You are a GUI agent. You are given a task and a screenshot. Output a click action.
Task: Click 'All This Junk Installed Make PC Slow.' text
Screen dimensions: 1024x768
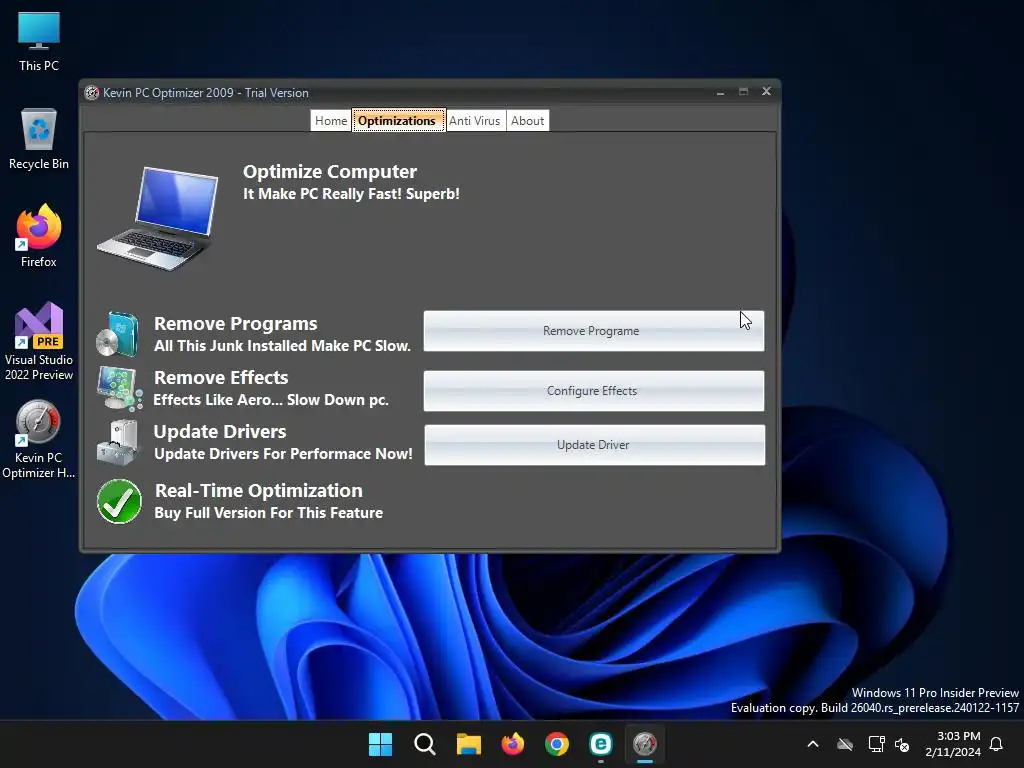pyautogui.click(x=282, y=345)
